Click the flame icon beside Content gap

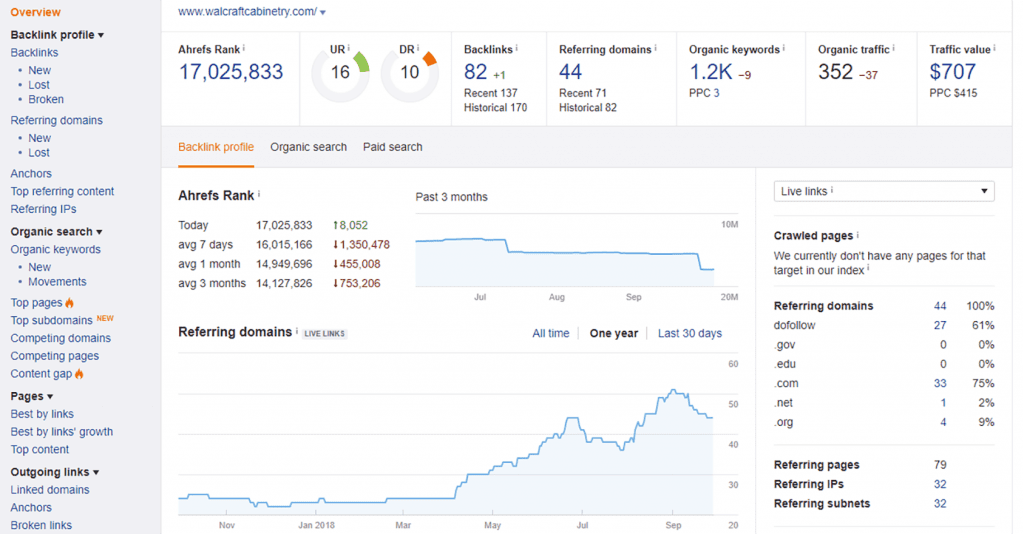79,373
